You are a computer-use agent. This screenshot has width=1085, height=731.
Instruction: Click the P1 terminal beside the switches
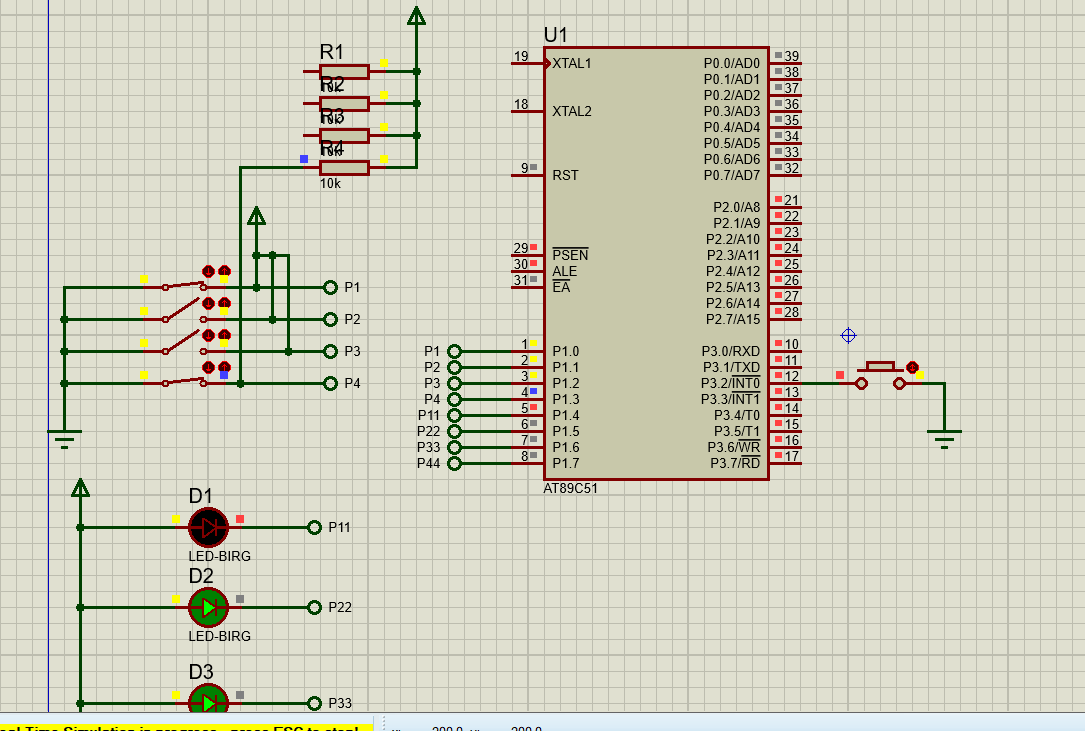330,287
